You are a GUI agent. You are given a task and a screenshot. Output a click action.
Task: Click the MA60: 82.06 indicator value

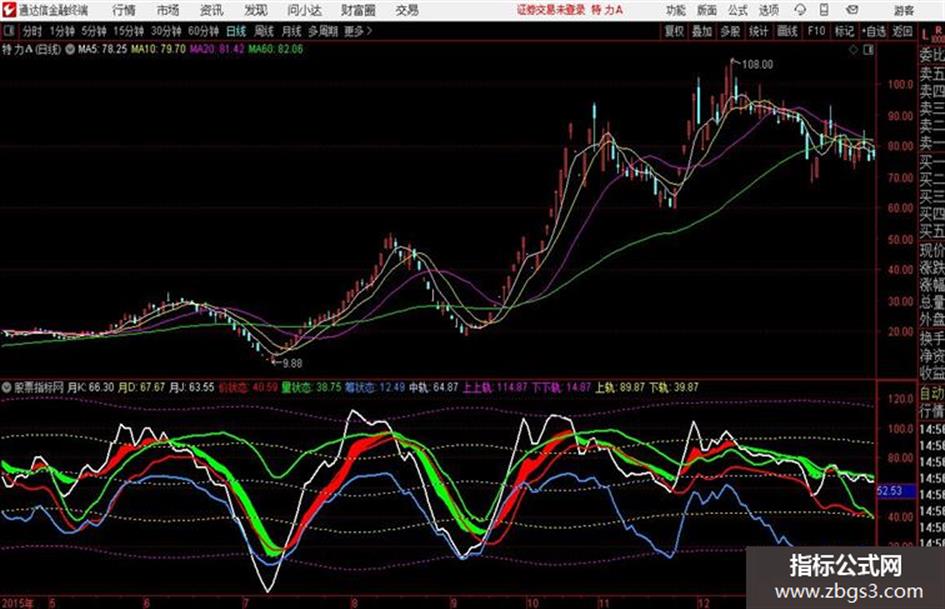click(275, 49)
